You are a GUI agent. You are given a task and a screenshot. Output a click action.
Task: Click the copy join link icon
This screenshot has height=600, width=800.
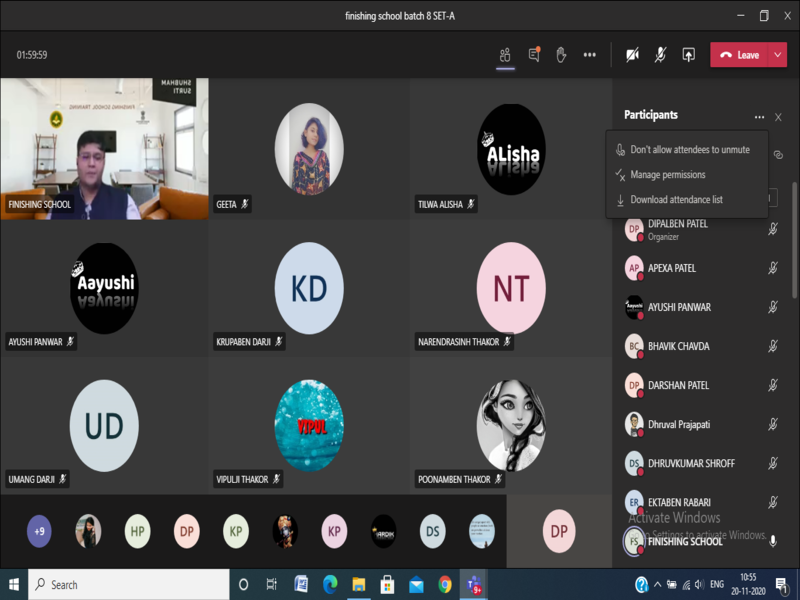[x=778, y=155]
